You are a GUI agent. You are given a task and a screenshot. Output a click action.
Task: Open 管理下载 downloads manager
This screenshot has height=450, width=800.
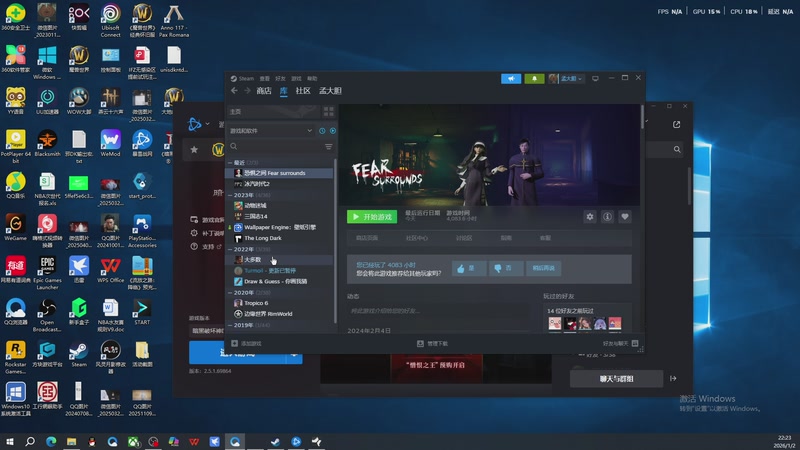click(x=433, y=343)
